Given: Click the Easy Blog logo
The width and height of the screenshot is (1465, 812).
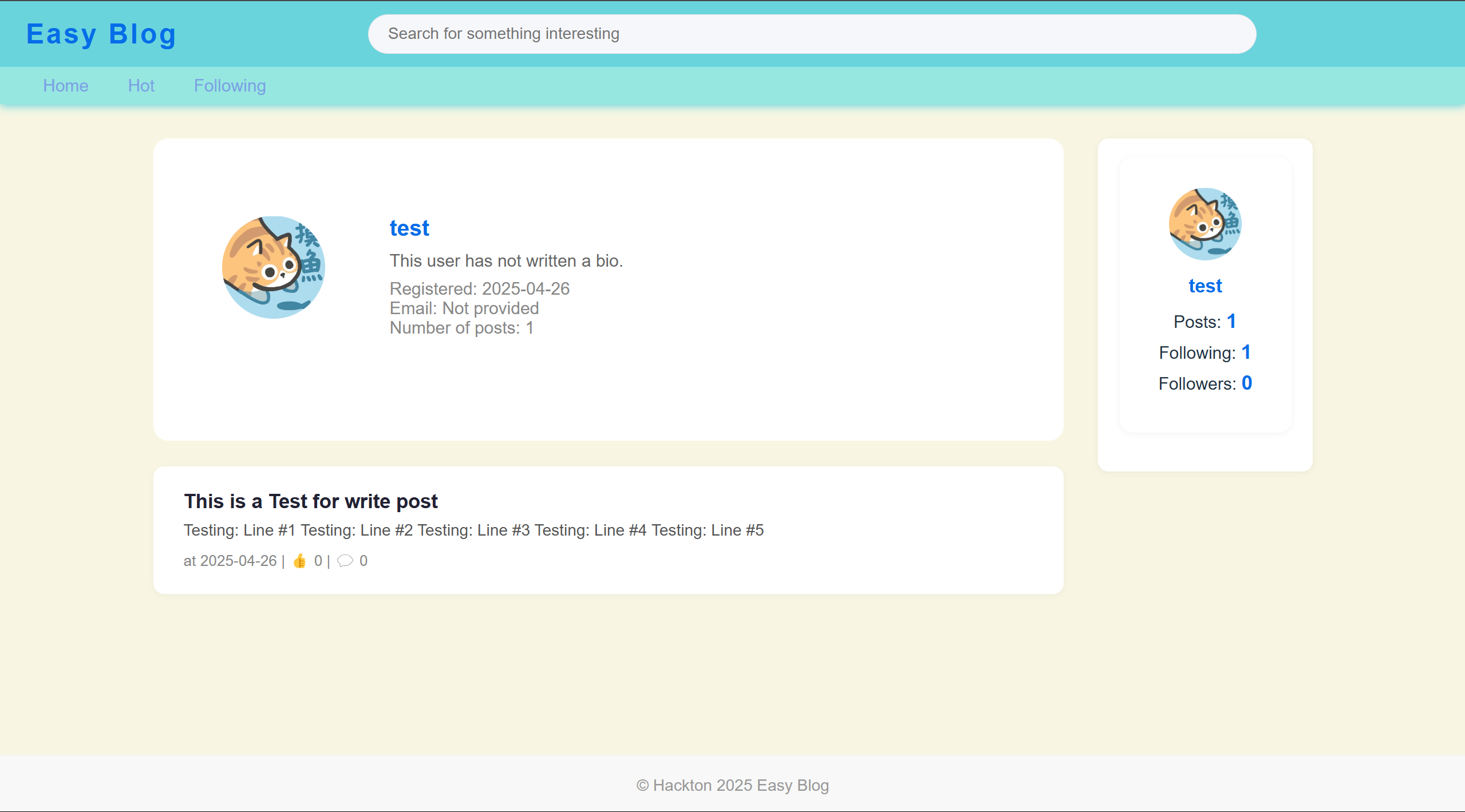Looking at the screenshot, I should (101, 34).
